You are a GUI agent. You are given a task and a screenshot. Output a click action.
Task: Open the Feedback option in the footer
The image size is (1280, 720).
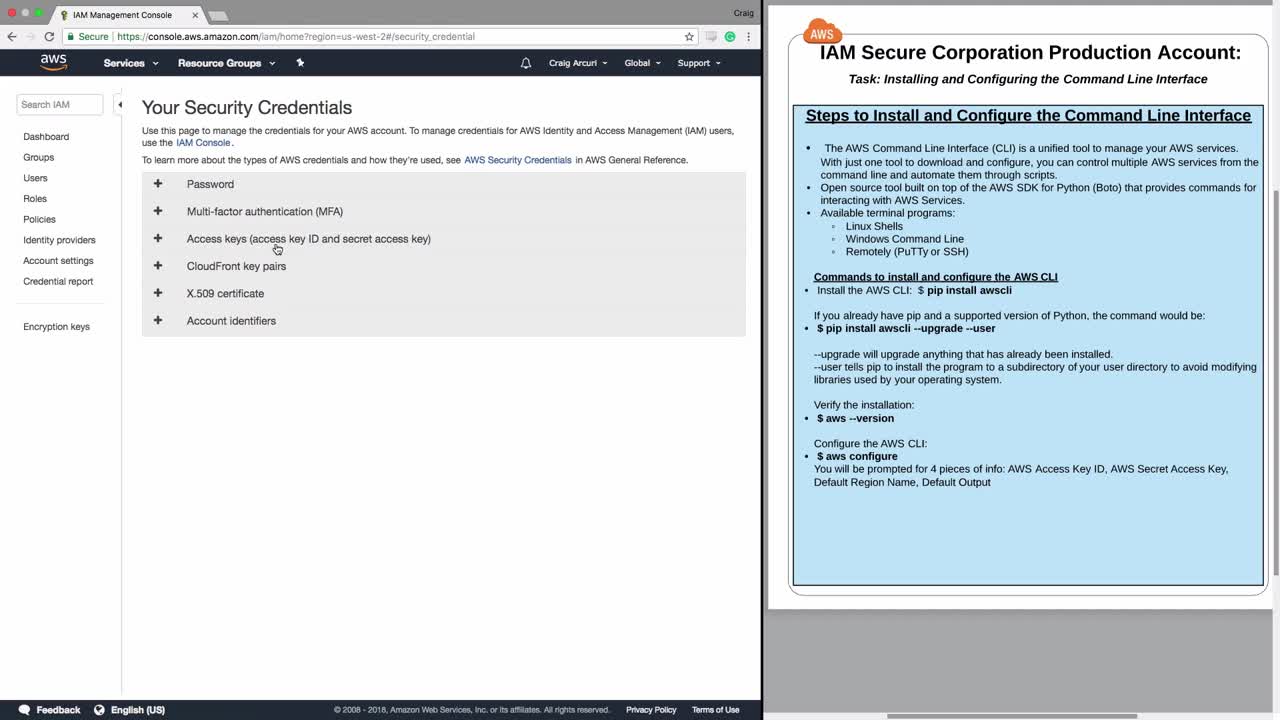tap(49, 710)
